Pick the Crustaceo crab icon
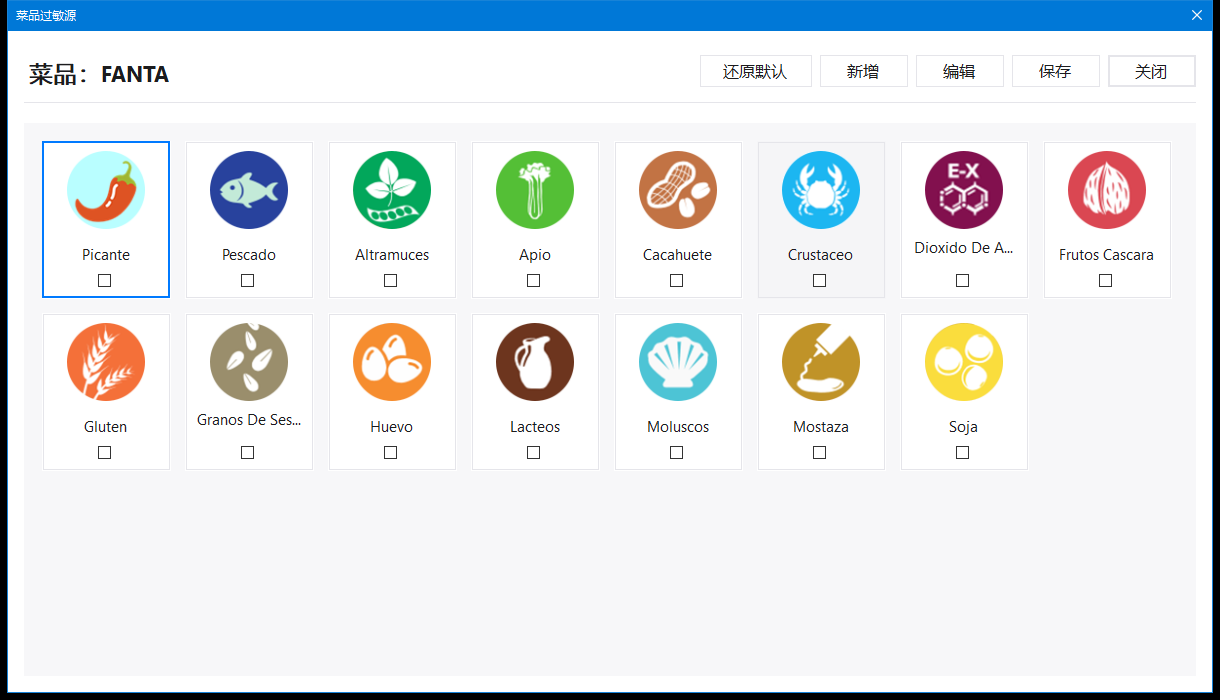 point(821,190)
